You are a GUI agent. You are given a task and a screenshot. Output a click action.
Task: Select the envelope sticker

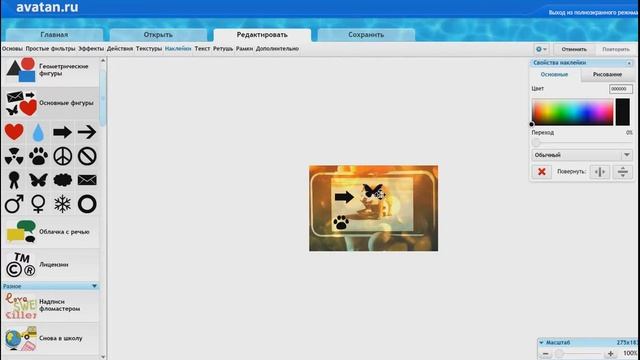tap(87, 180)
